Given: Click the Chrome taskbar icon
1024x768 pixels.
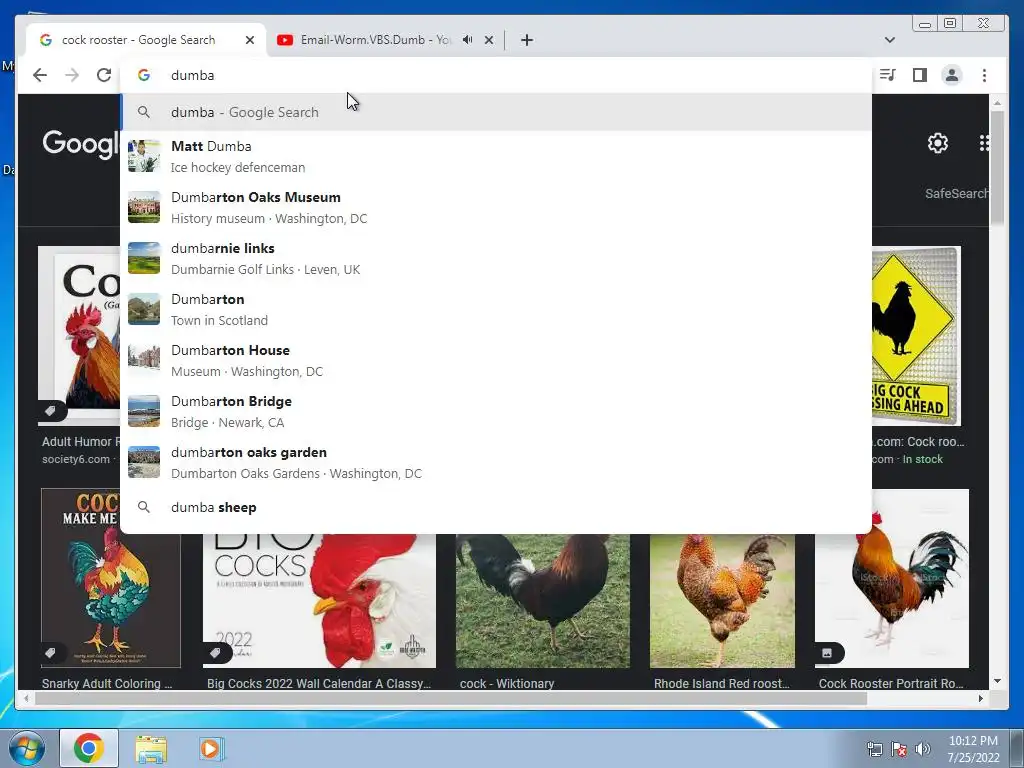Looking at the screenshot, I should [89, 748].
